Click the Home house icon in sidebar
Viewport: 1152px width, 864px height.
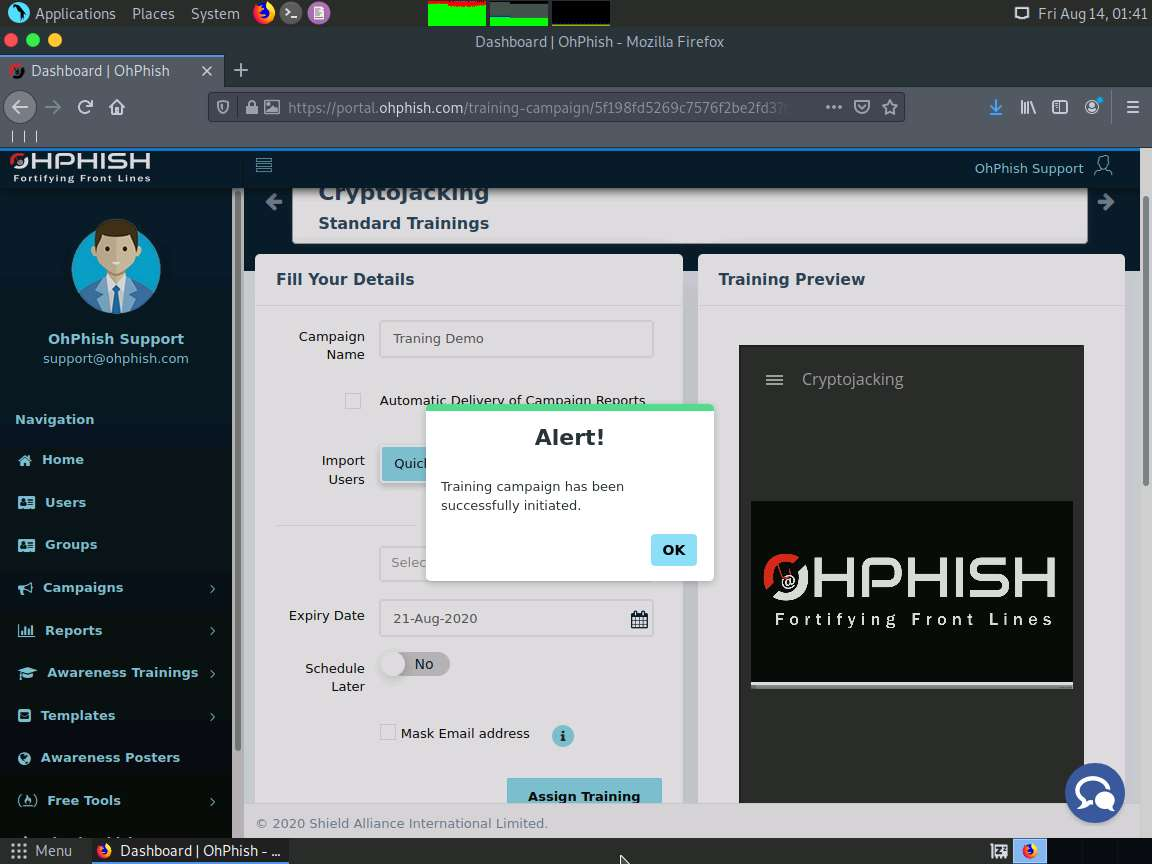tap(25, 460)
